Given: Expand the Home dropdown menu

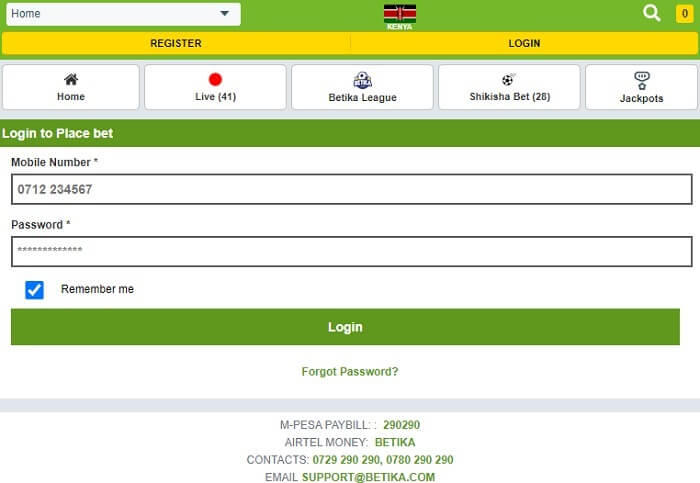Looking at the screenshot, I should pyautogui.click(x=123, y=14).
